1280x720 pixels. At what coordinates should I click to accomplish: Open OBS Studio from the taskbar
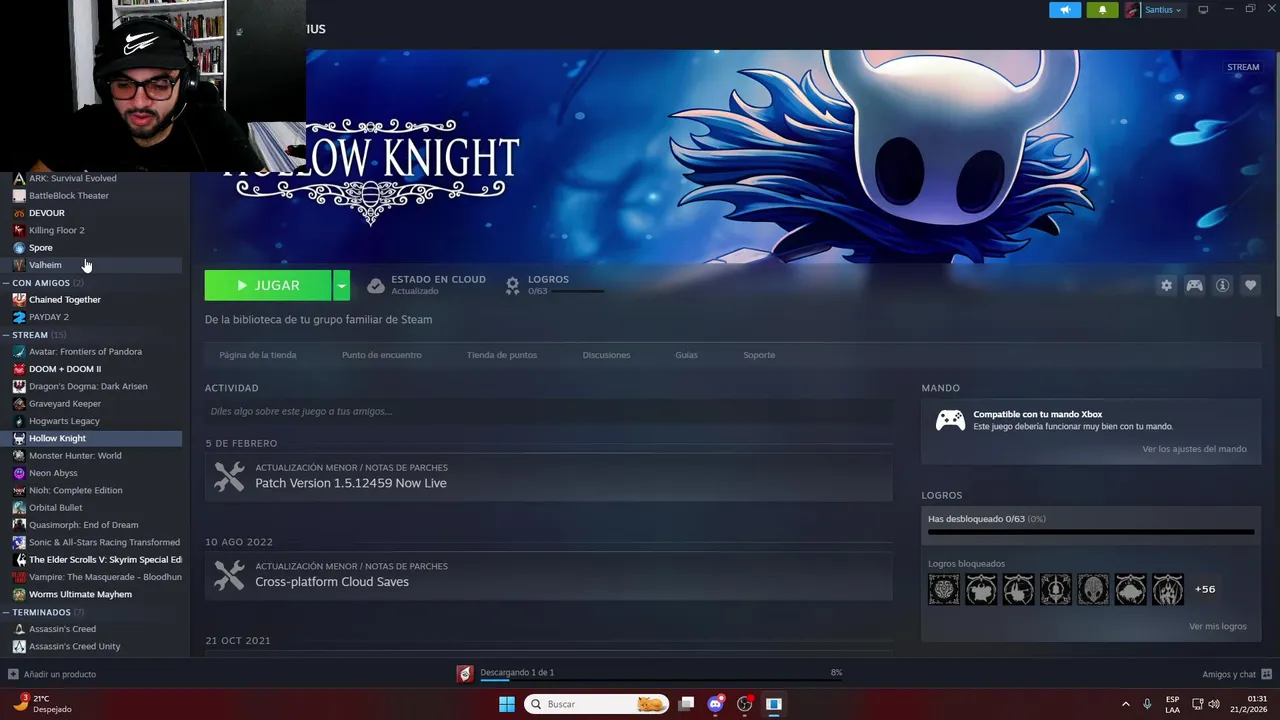(x=744, y=704)
